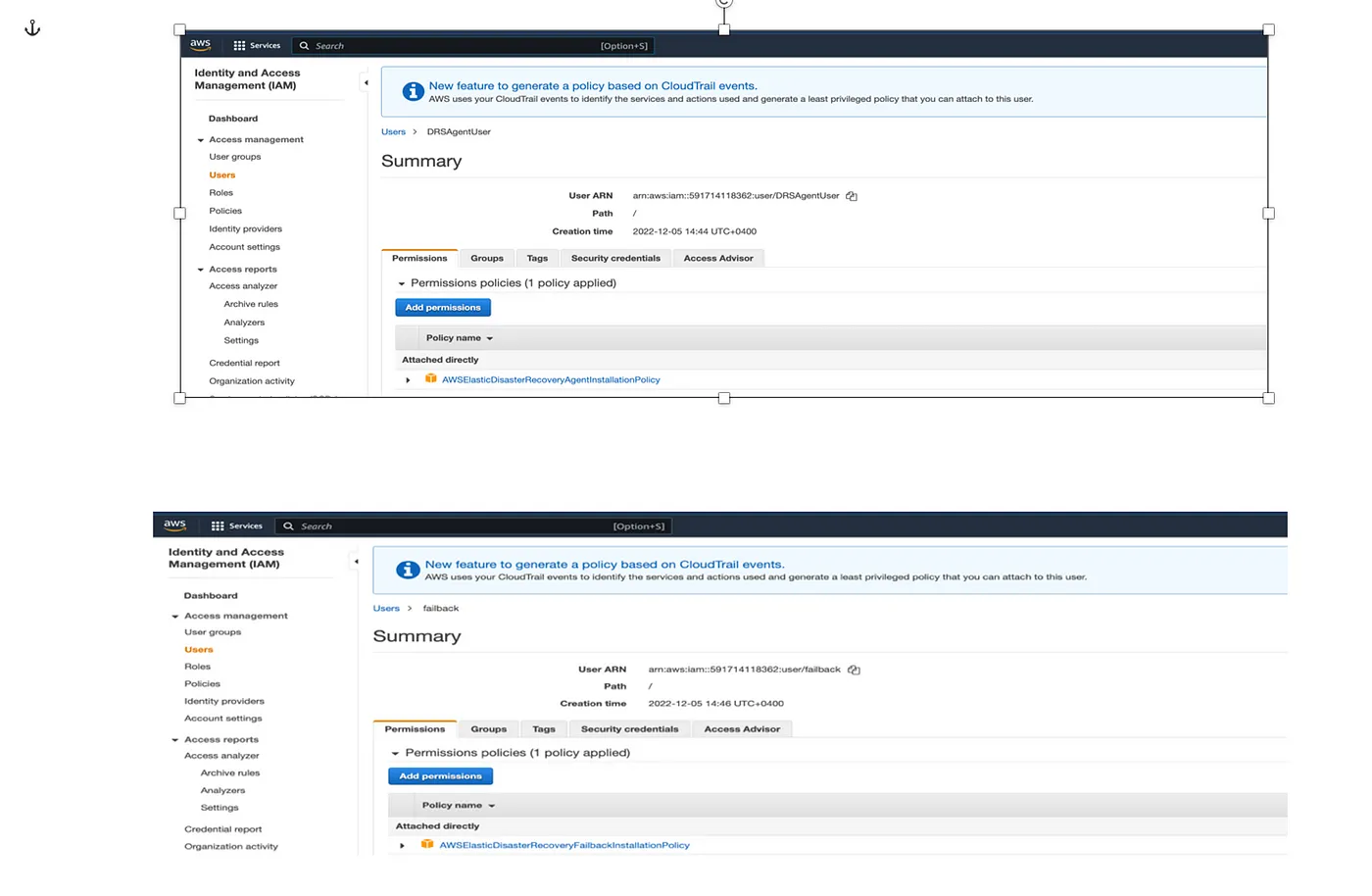Copy the failback User ARN via copy icon
1372x896 pixels.
(854, 670)
